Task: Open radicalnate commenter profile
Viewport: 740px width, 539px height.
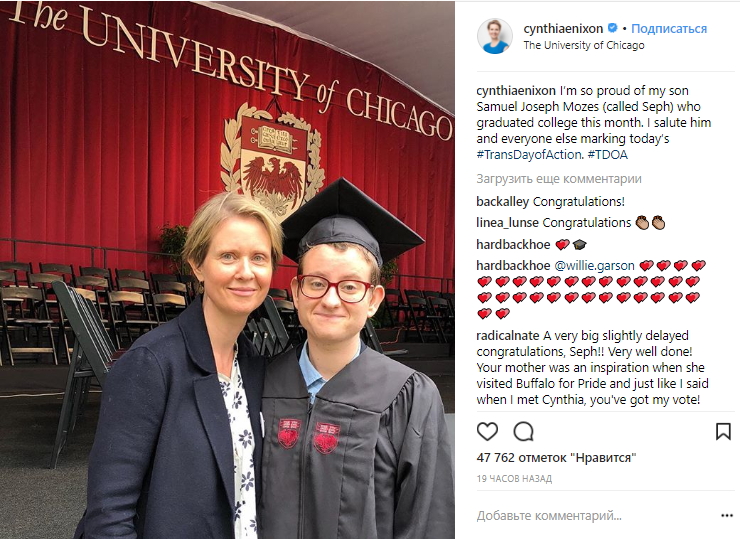Action: 509,336
